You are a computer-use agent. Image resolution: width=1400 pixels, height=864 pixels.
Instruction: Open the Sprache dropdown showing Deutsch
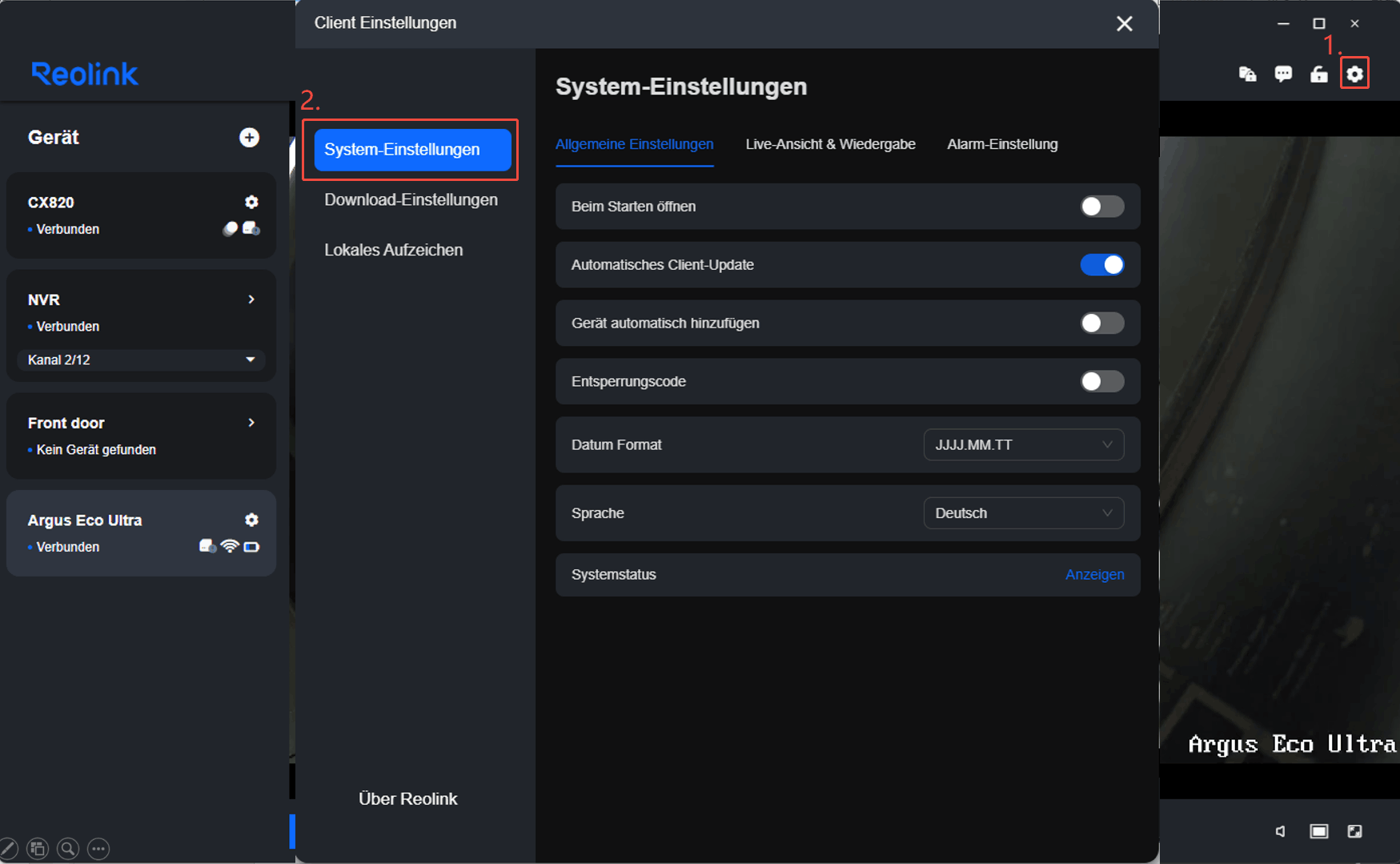(x=1023, y=512)
